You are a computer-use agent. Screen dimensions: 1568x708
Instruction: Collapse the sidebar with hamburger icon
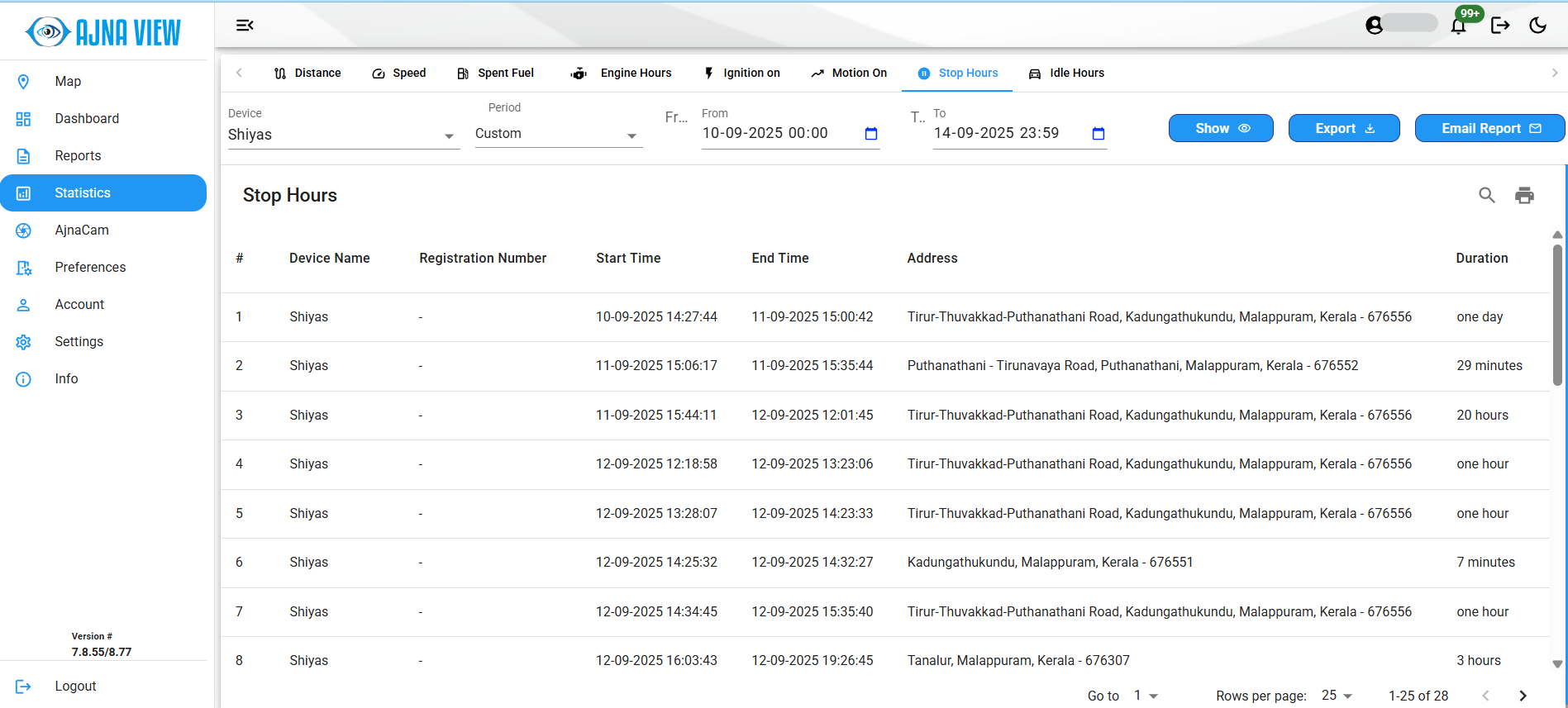pos(245,26)
